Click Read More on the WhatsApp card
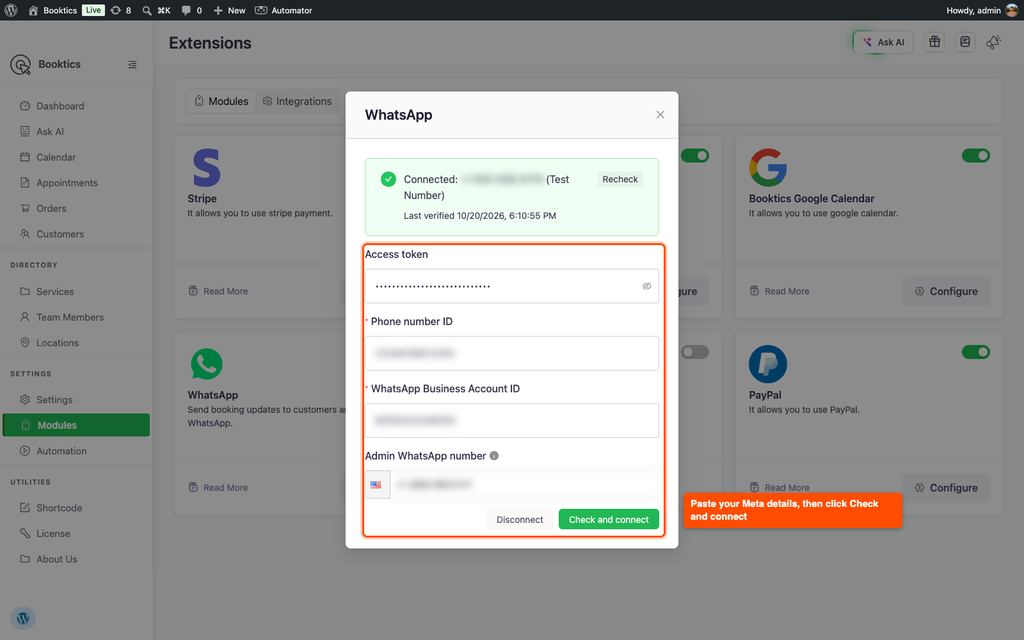The height and width of the screenshot is (640, 1024). coord(218,488)
